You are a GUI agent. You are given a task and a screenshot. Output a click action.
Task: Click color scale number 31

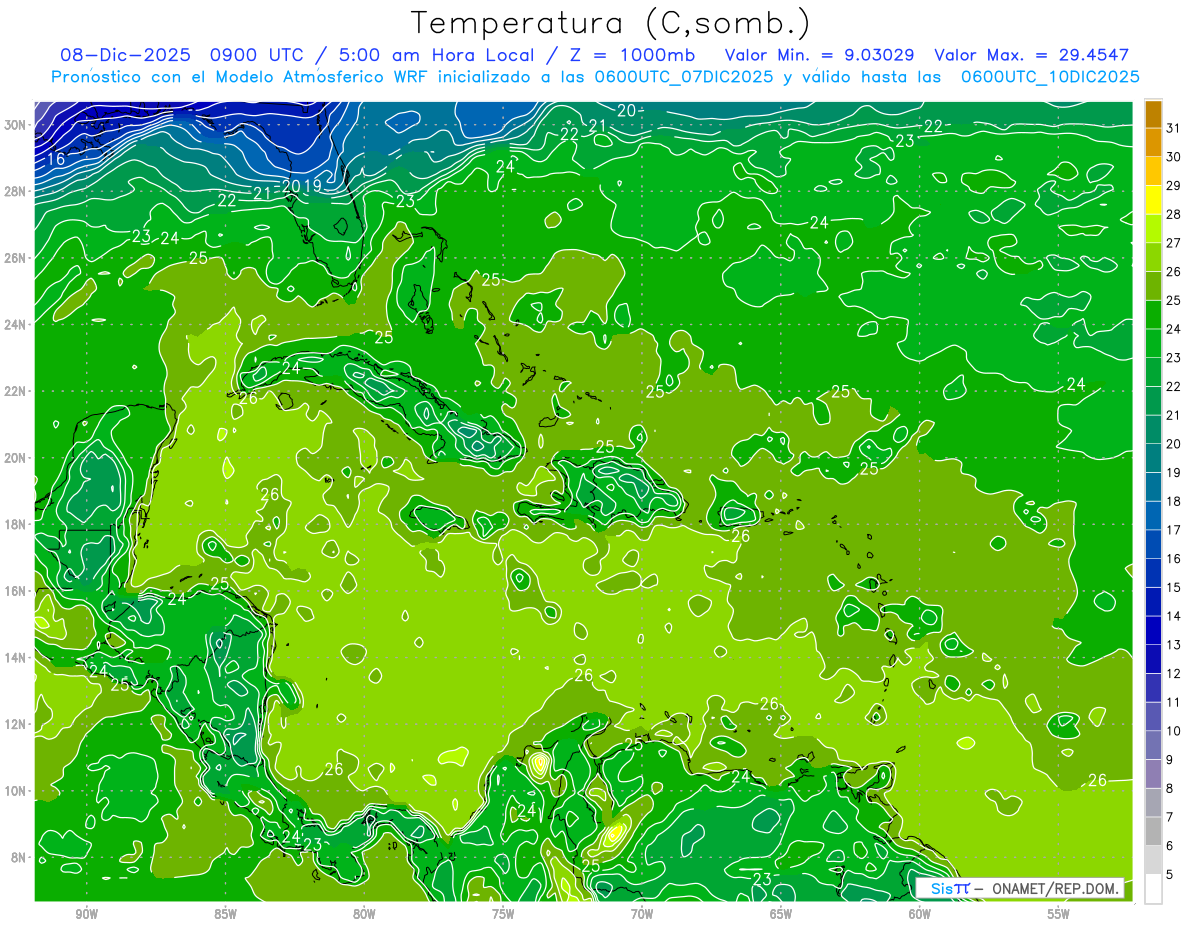click(1174, 128)
